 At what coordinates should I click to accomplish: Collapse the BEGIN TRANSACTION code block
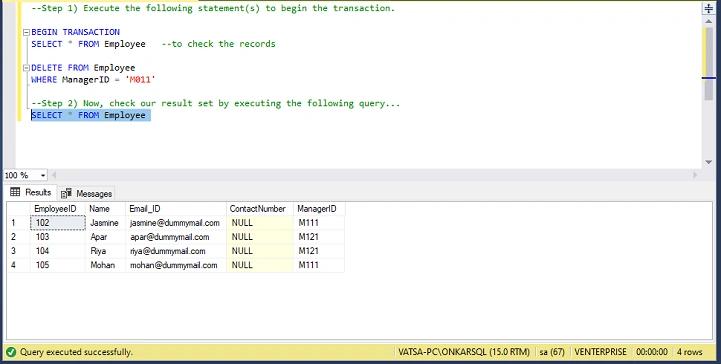(26, 32)
